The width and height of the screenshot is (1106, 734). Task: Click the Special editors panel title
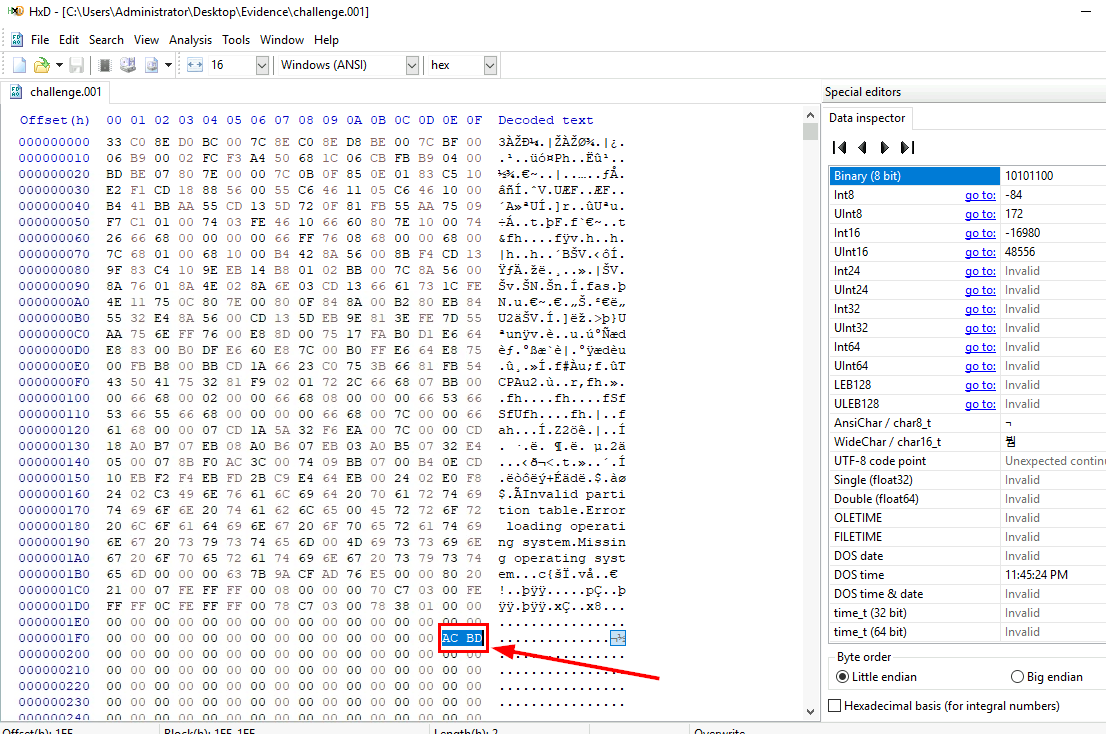pyautogui.click(x=863, y=92)
